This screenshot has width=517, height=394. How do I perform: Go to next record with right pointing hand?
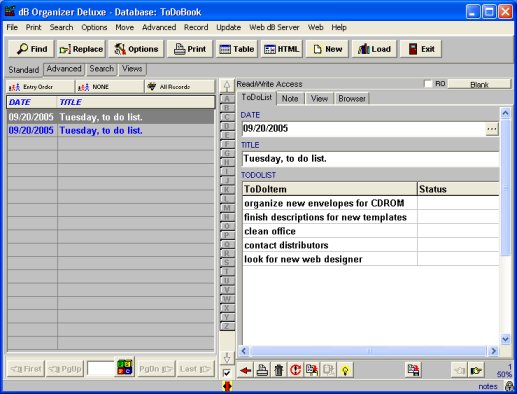pos(476,370)
